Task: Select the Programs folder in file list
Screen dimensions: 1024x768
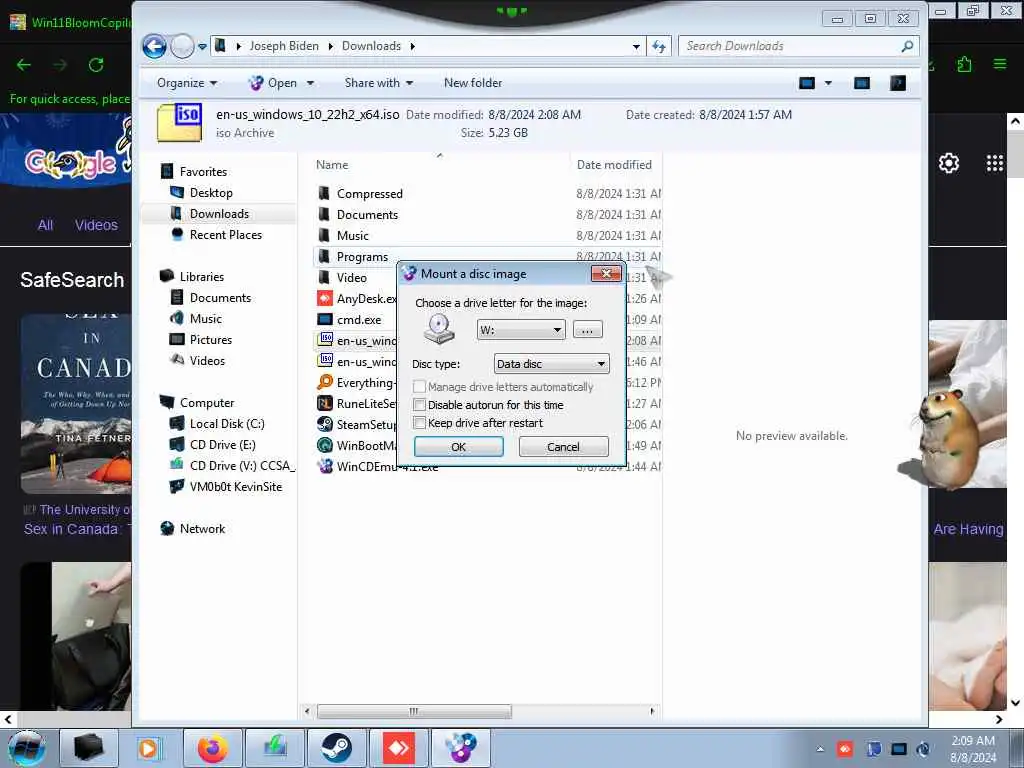Action: coord(362,257)
